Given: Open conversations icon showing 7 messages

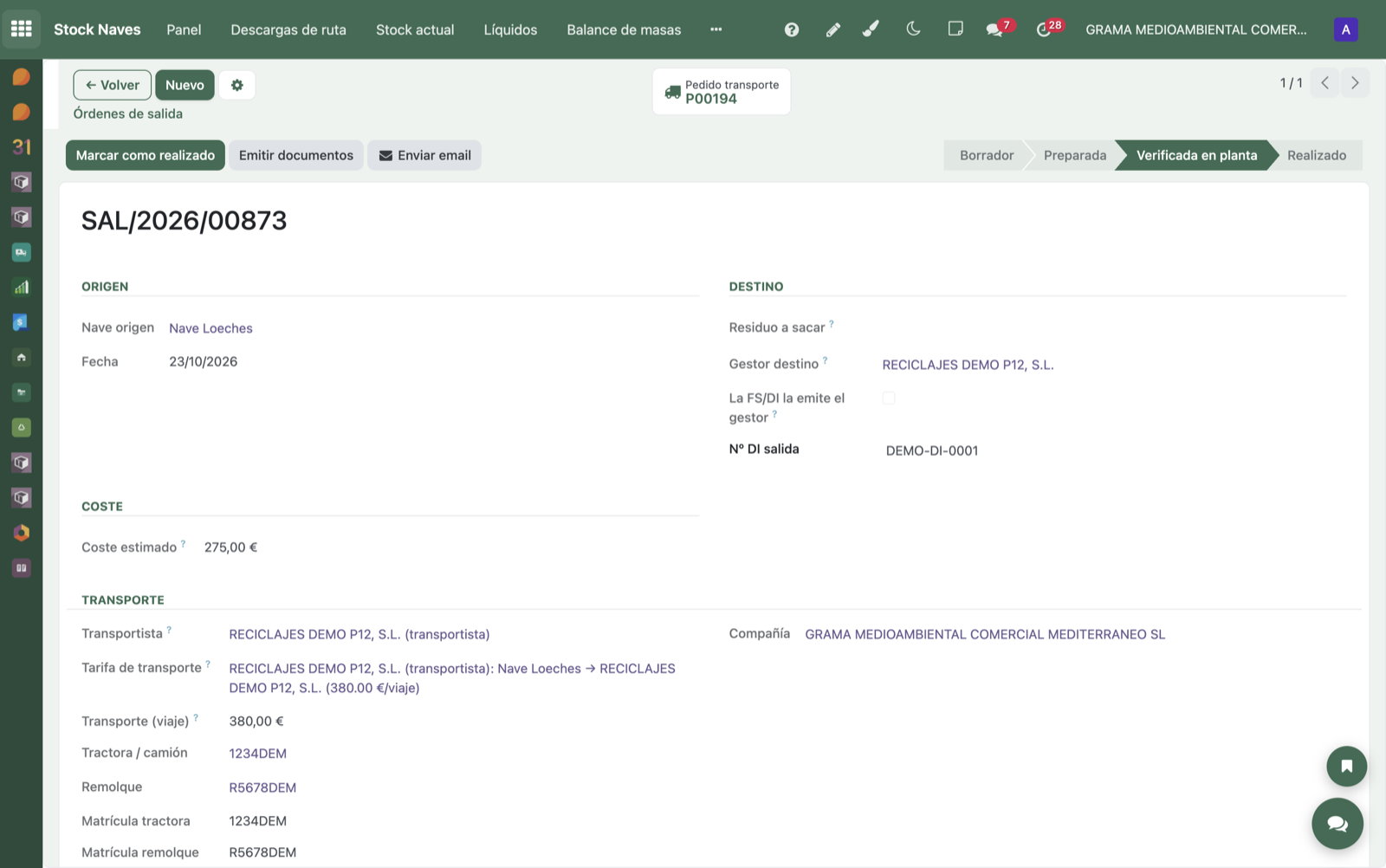Looking at the screenshot, I should tap(998, 29).
